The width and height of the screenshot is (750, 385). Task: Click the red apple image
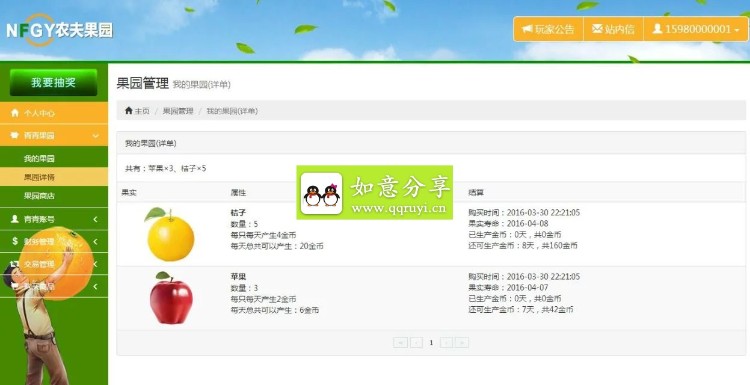(x=171, y=297)
